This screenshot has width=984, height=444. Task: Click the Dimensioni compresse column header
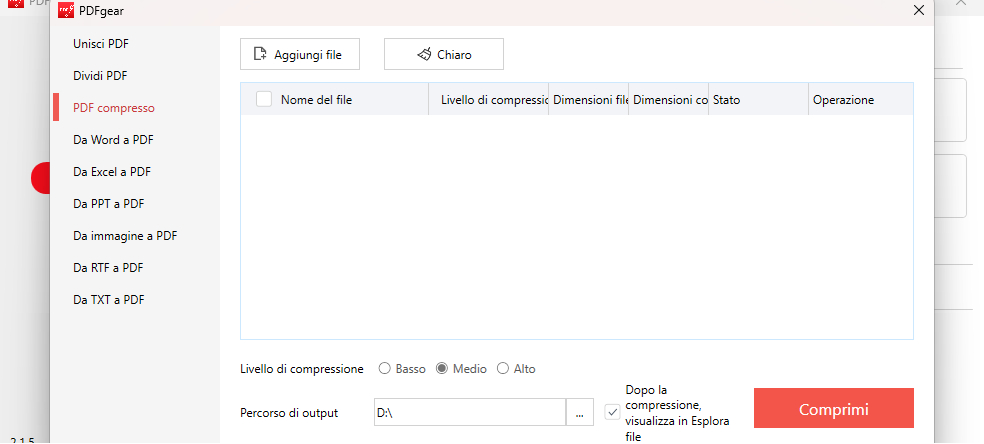pyautogui.click(x=669, y=100)
